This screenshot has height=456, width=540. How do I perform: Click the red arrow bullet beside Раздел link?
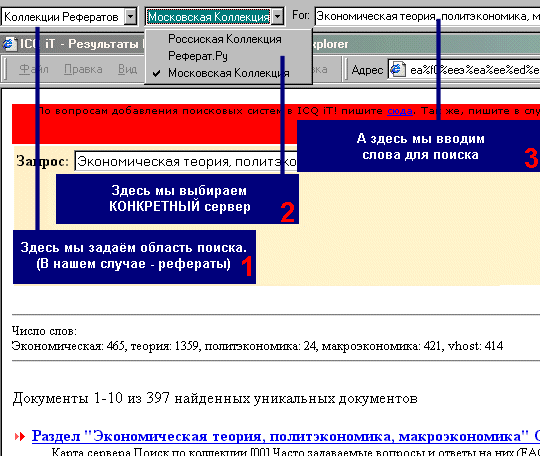click(20, 437)
